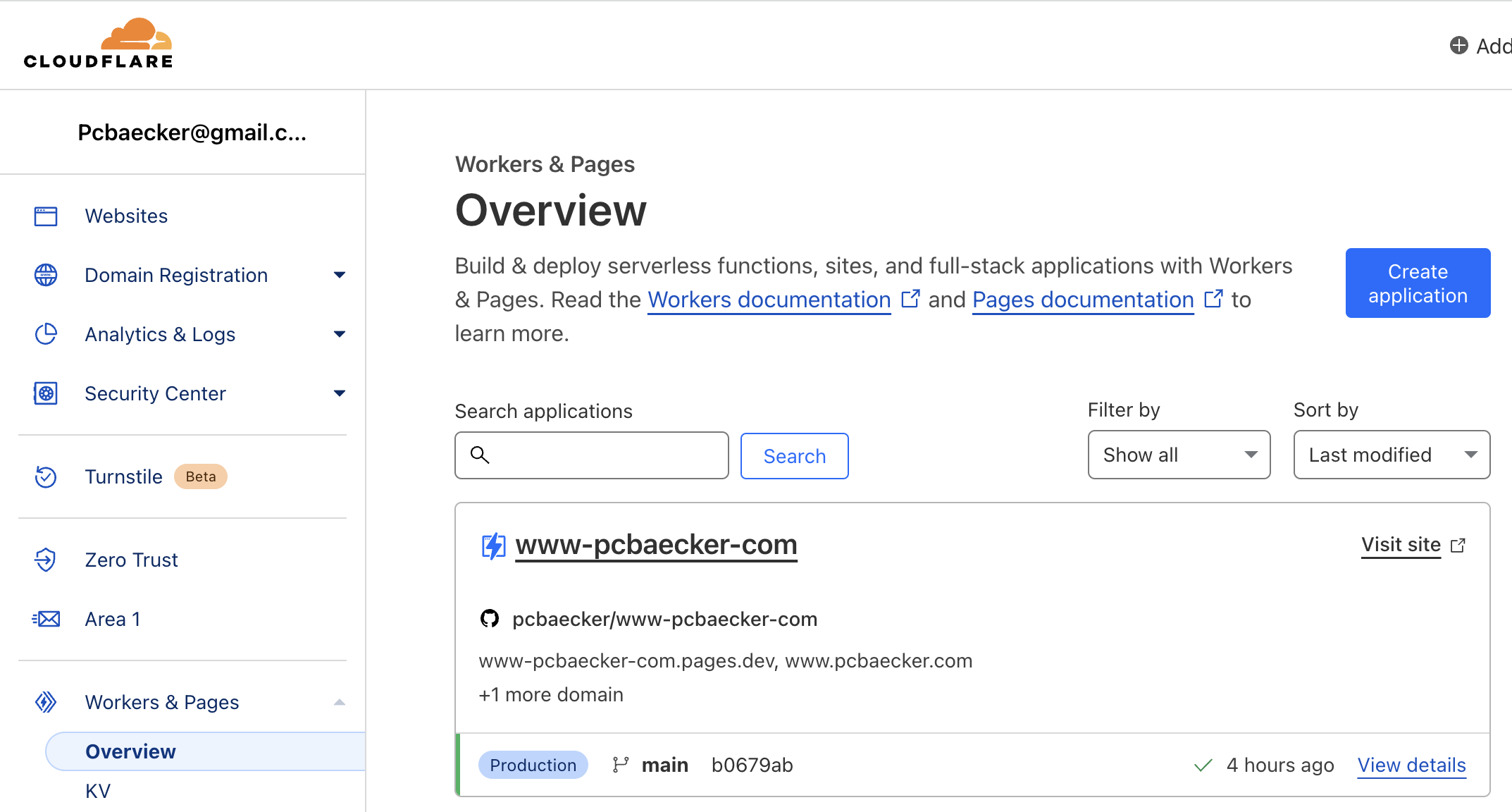Open the Workers documentation link
This screenshot has width=1512, height=812.
click(x=769, y=300)
